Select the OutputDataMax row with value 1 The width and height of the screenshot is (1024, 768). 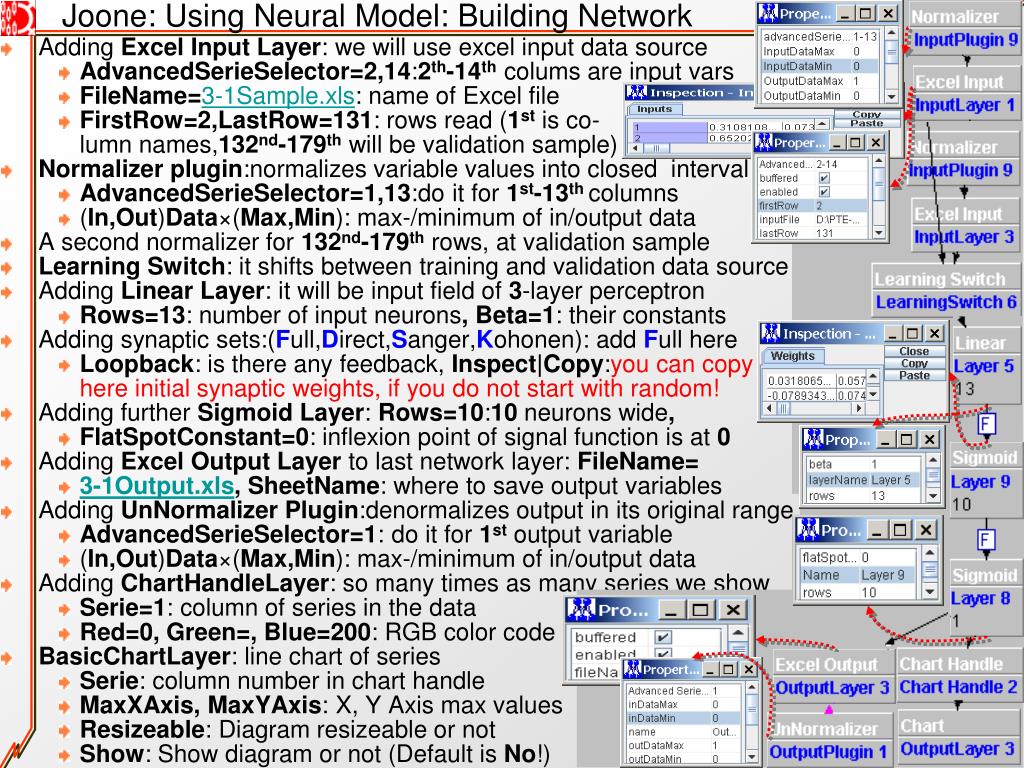tap(820, 81)
